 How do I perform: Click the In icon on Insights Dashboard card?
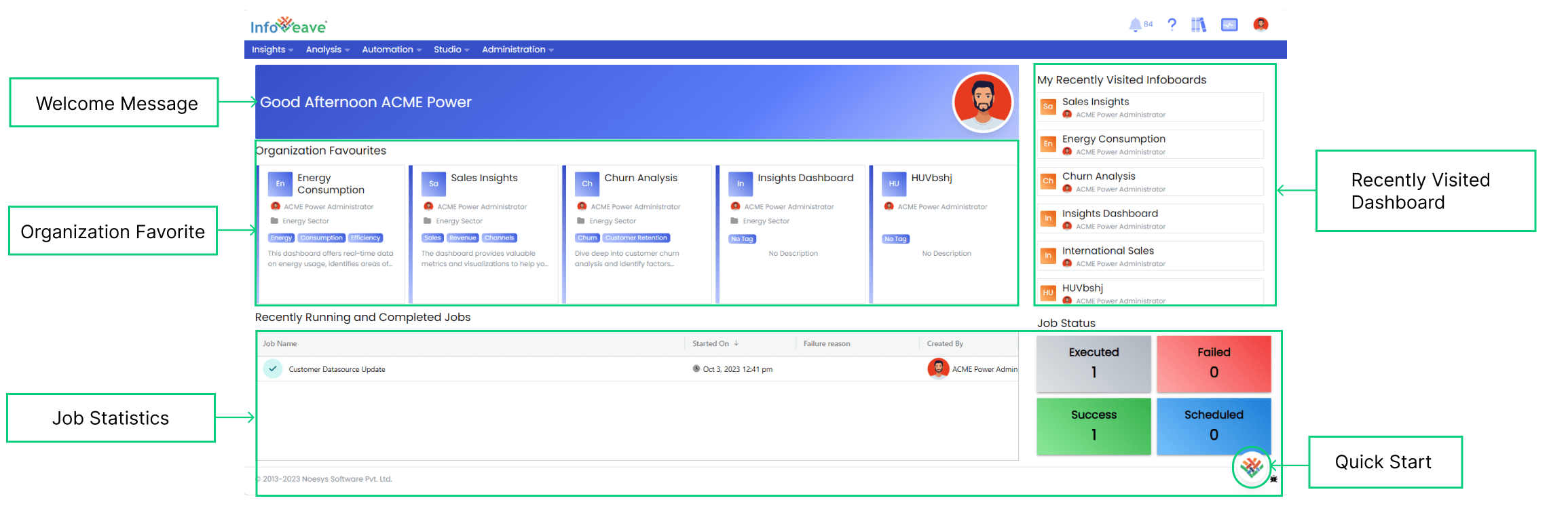coord(741,184)
